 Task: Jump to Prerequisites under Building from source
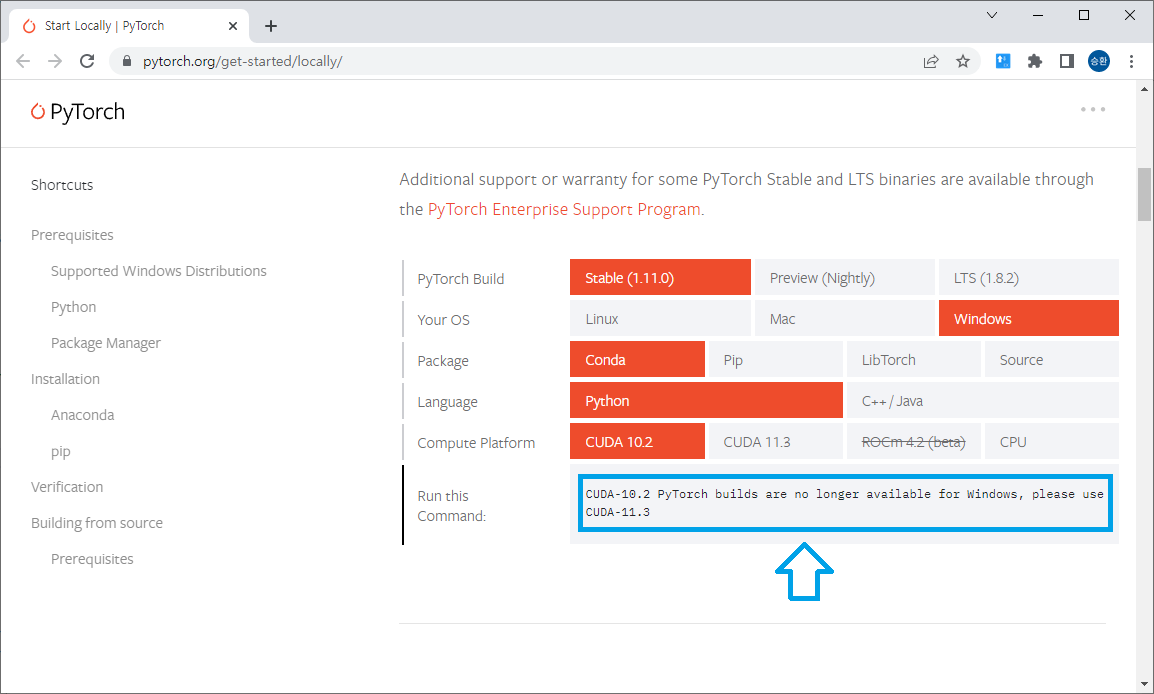click(92, 559)
